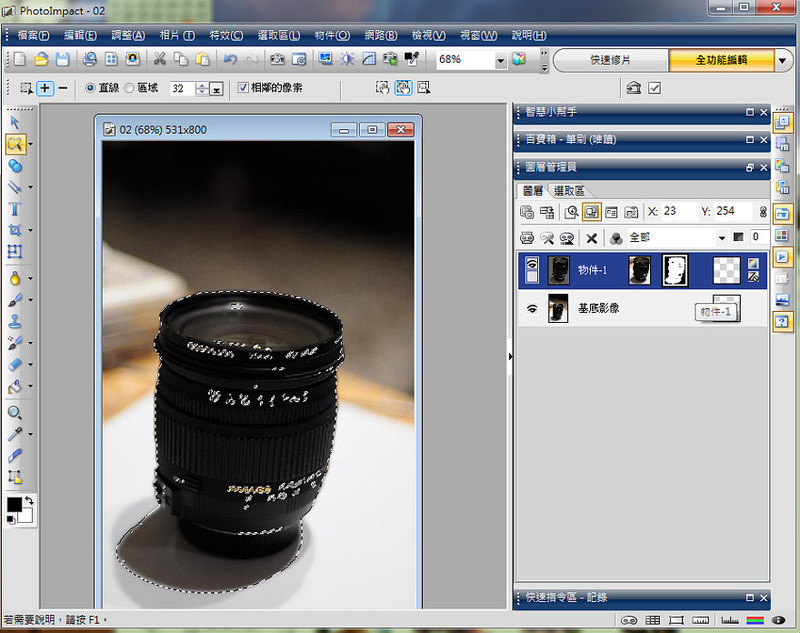Click the white background color swatch
Screen dimensions: 800x633
pyautogui.click(x=26, y=516)
